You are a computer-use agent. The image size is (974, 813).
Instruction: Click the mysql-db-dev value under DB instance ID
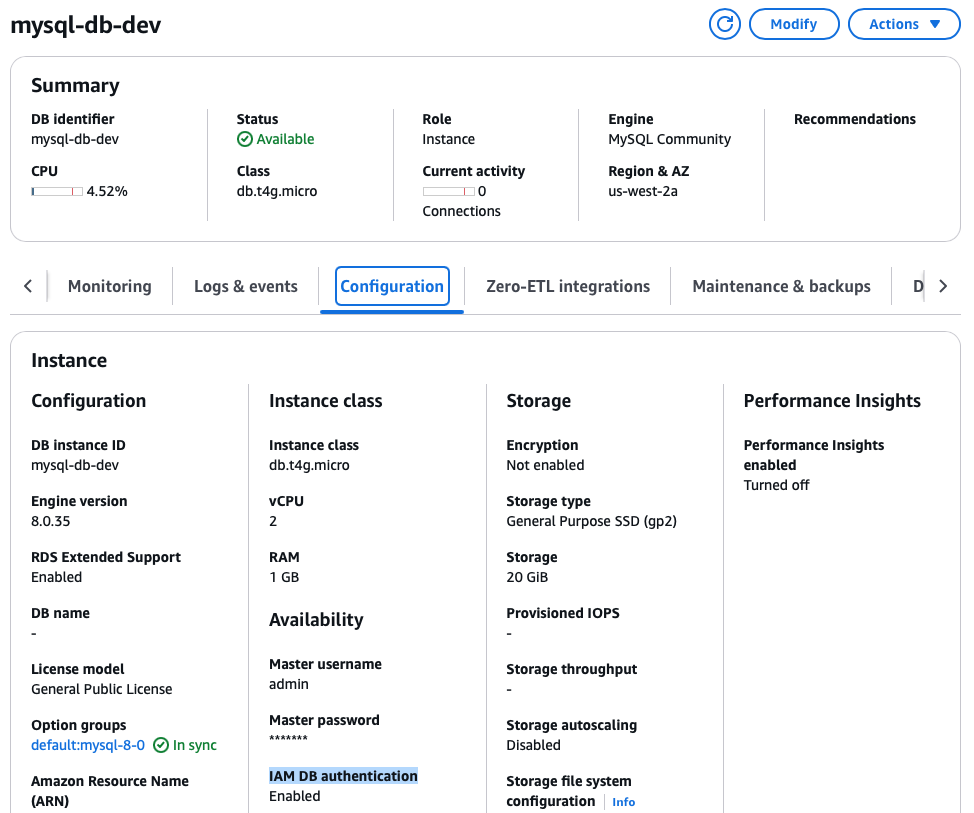pyautogui.click(x=75, y=465)
